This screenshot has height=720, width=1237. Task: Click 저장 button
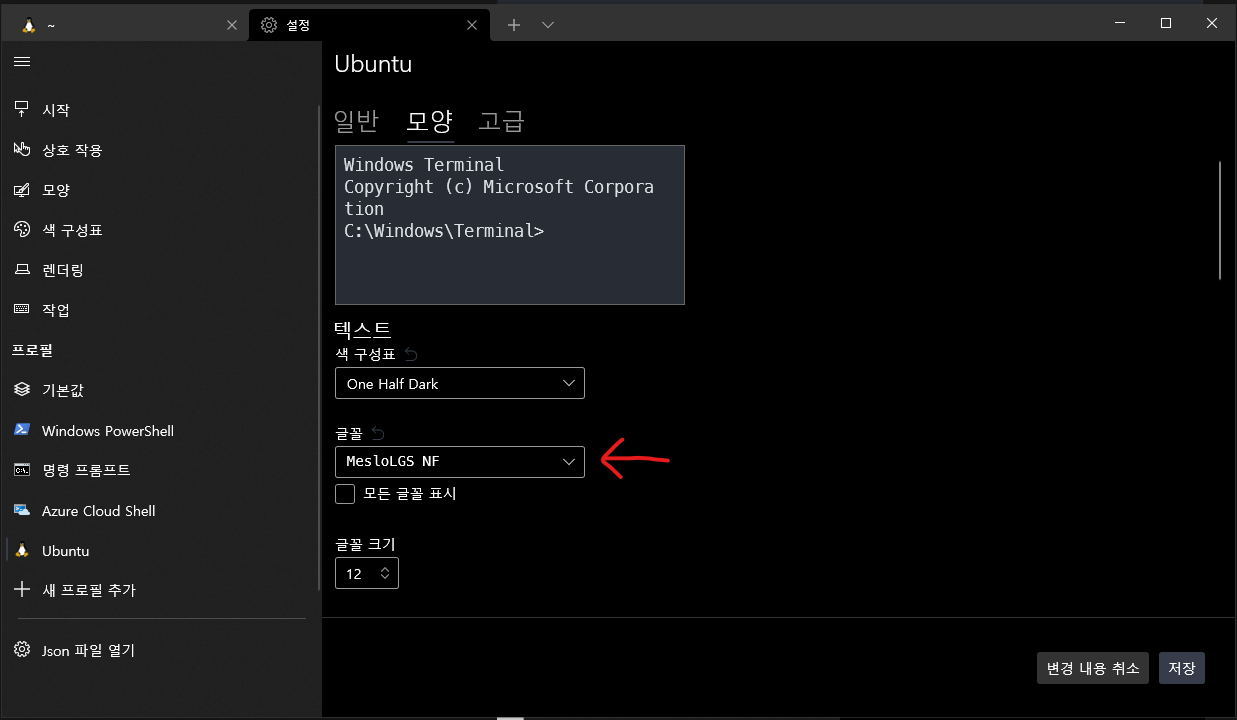[1182, 668]
